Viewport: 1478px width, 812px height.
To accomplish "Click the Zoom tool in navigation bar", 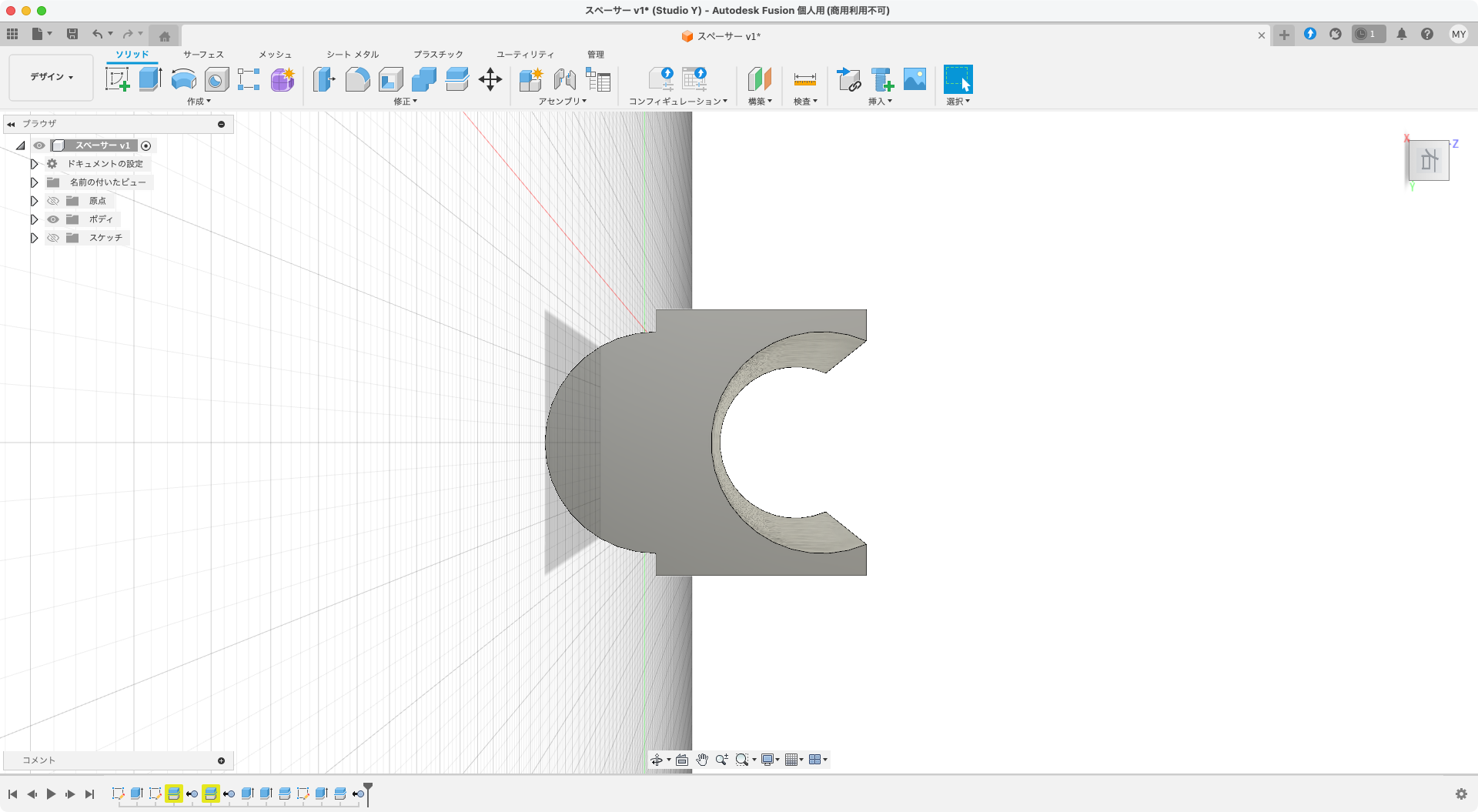I will (721, 760).
